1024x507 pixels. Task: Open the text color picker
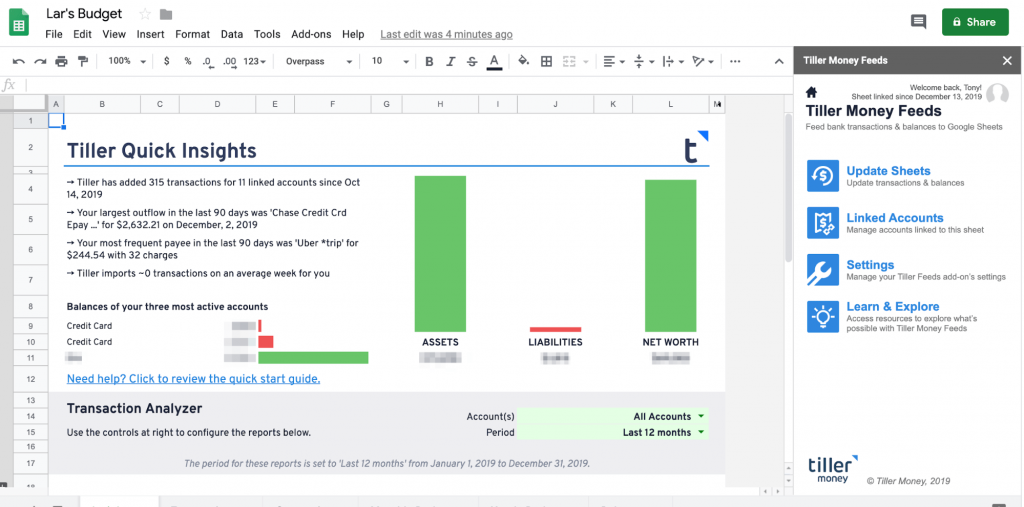point(494,61)
